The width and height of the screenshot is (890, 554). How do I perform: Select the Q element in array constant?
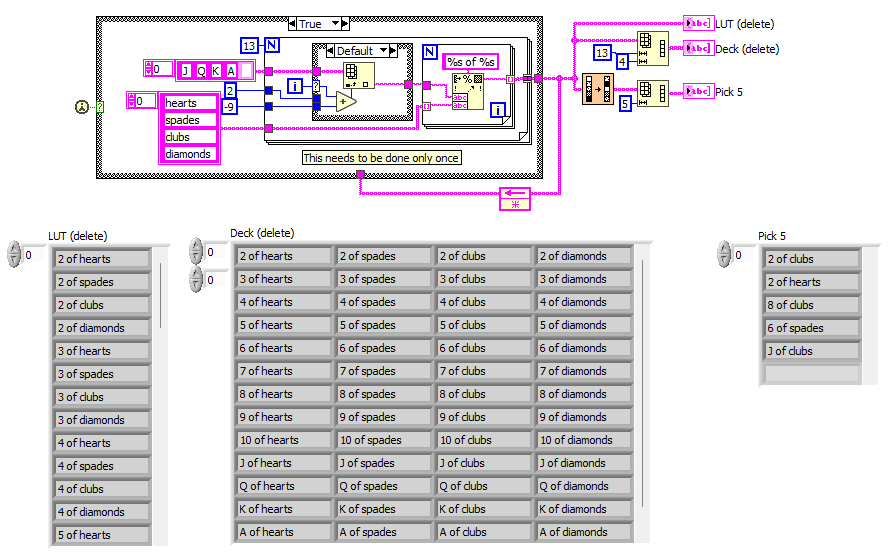click(x=200, y=71)
